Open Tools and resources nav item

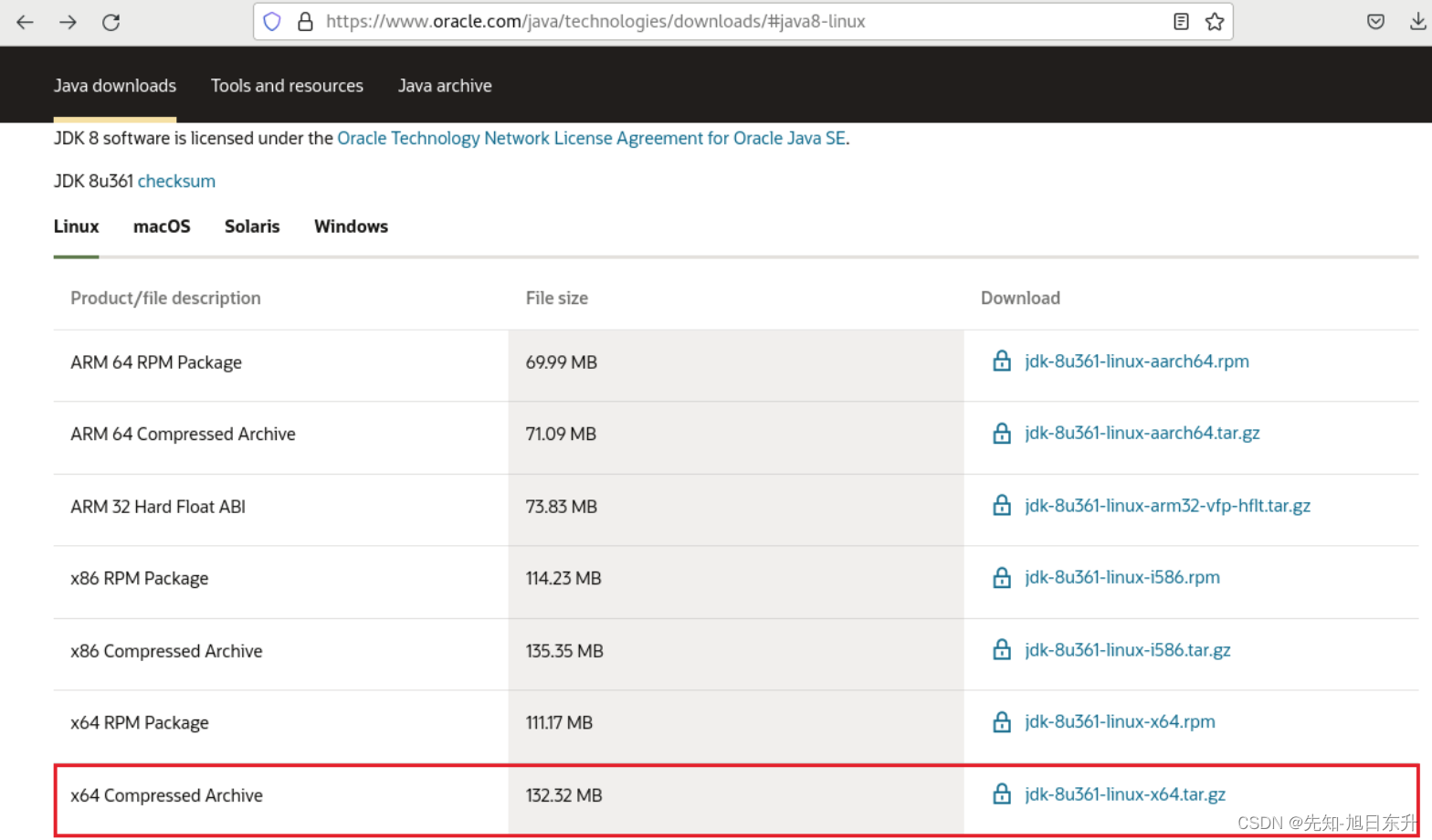click(x=287, y=86)
